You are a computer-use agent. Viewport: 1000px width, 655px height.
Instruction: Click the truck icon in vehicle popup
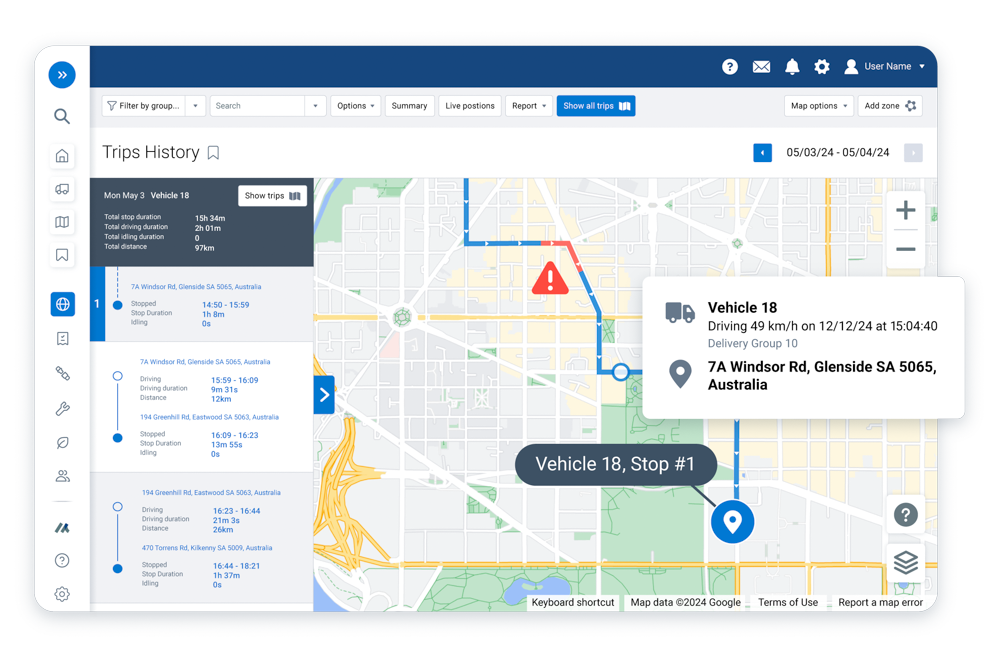(x=680, y=313)
